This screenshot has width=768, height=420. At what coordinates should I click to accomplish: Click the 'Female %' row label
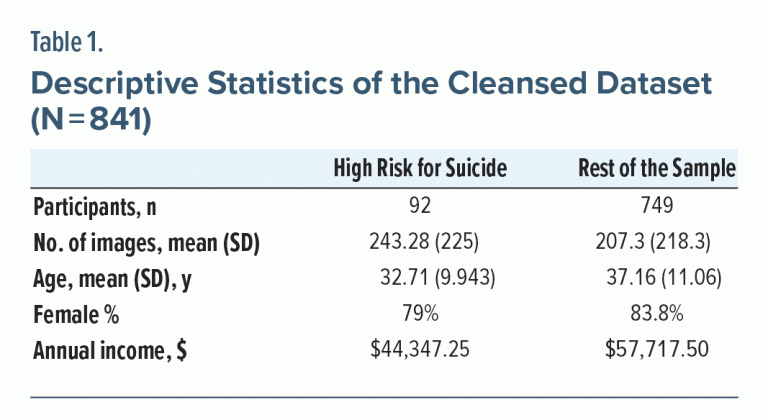[76, 315]
